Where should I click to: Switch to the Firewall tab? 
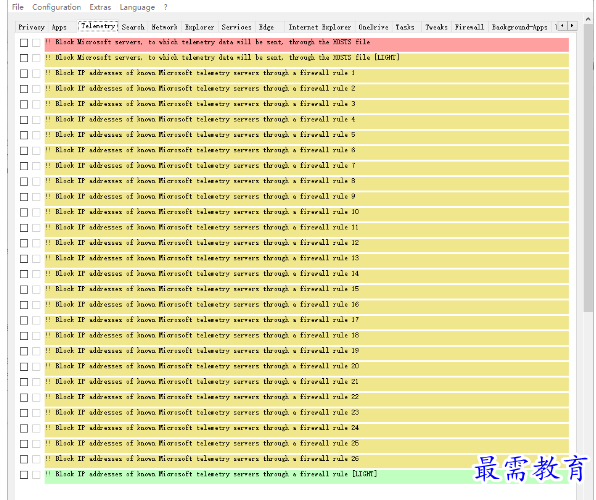pyautogui.click(x=469, y=27)
